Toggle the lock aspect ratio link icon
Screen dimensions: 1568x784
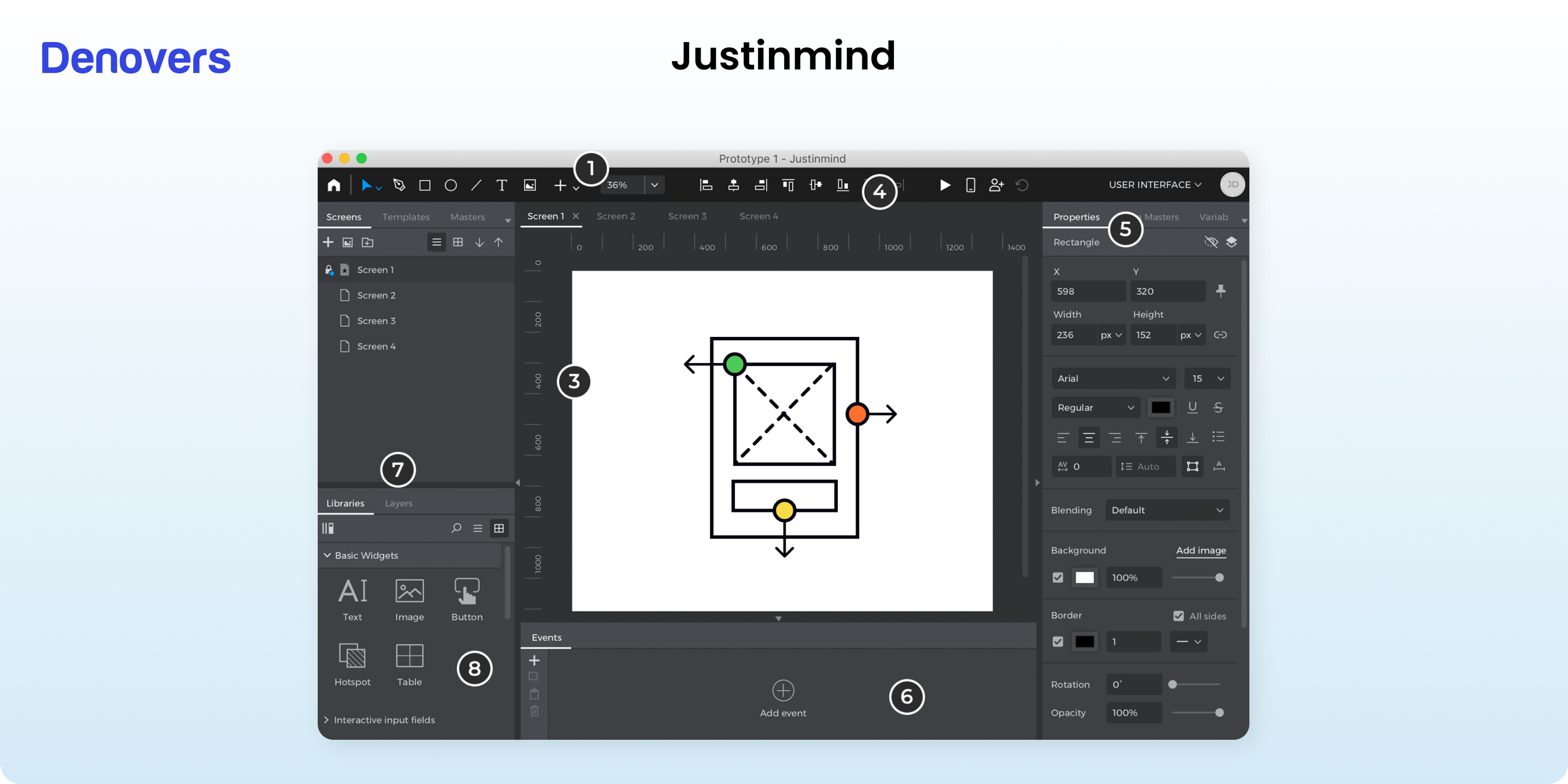(1221, 335)
